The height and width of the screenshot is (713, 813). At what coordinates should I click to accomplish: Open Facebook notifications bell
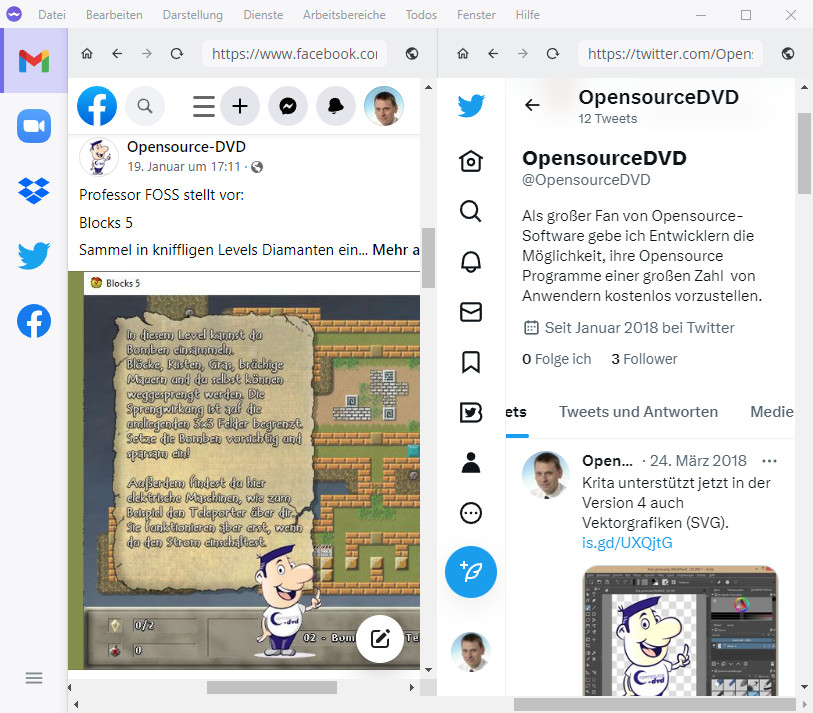point(336,106)
